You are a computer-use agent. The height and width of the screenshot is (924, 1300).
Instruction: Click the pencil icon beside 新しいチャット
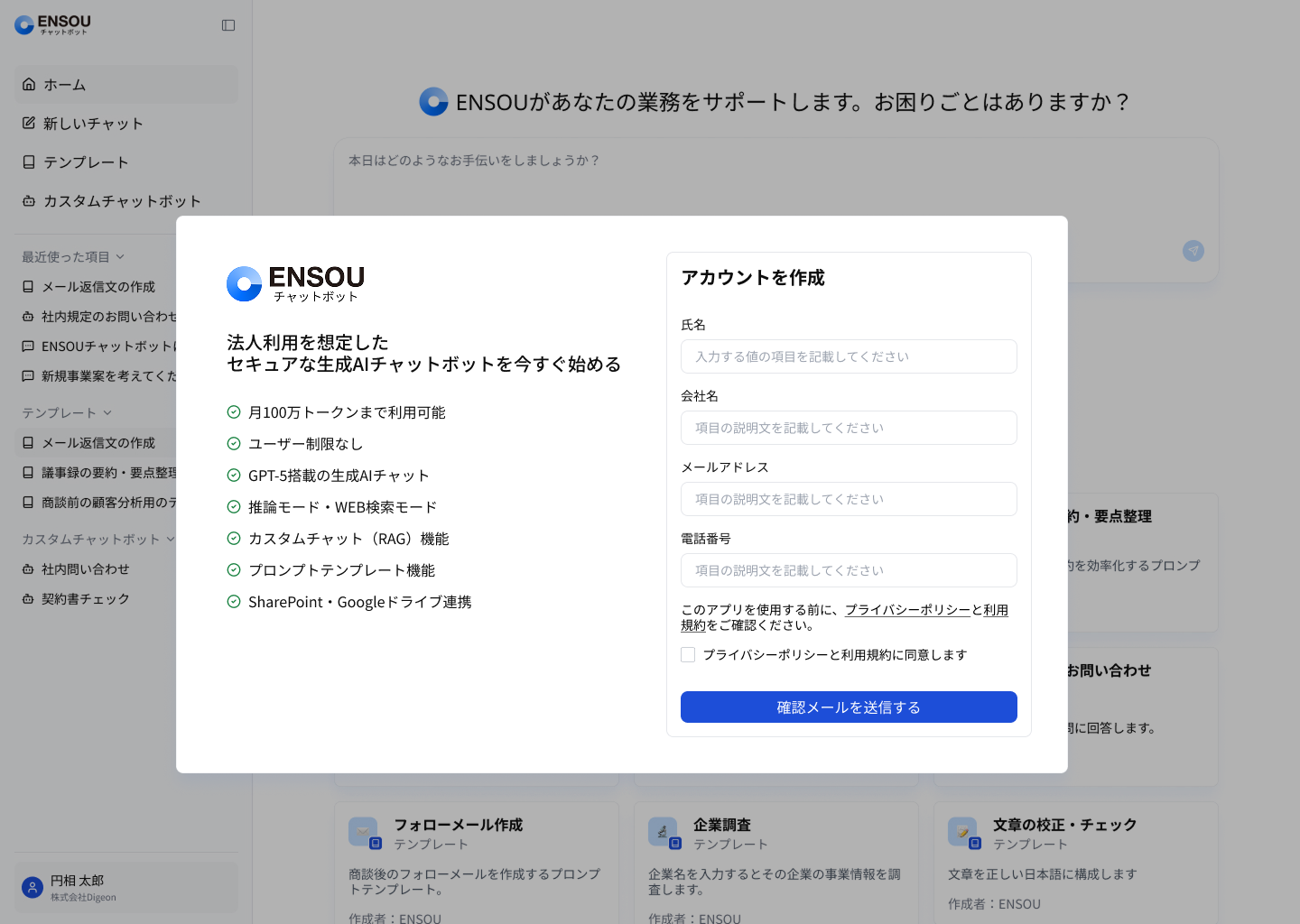pyautogui.click(x=29, y=123)
